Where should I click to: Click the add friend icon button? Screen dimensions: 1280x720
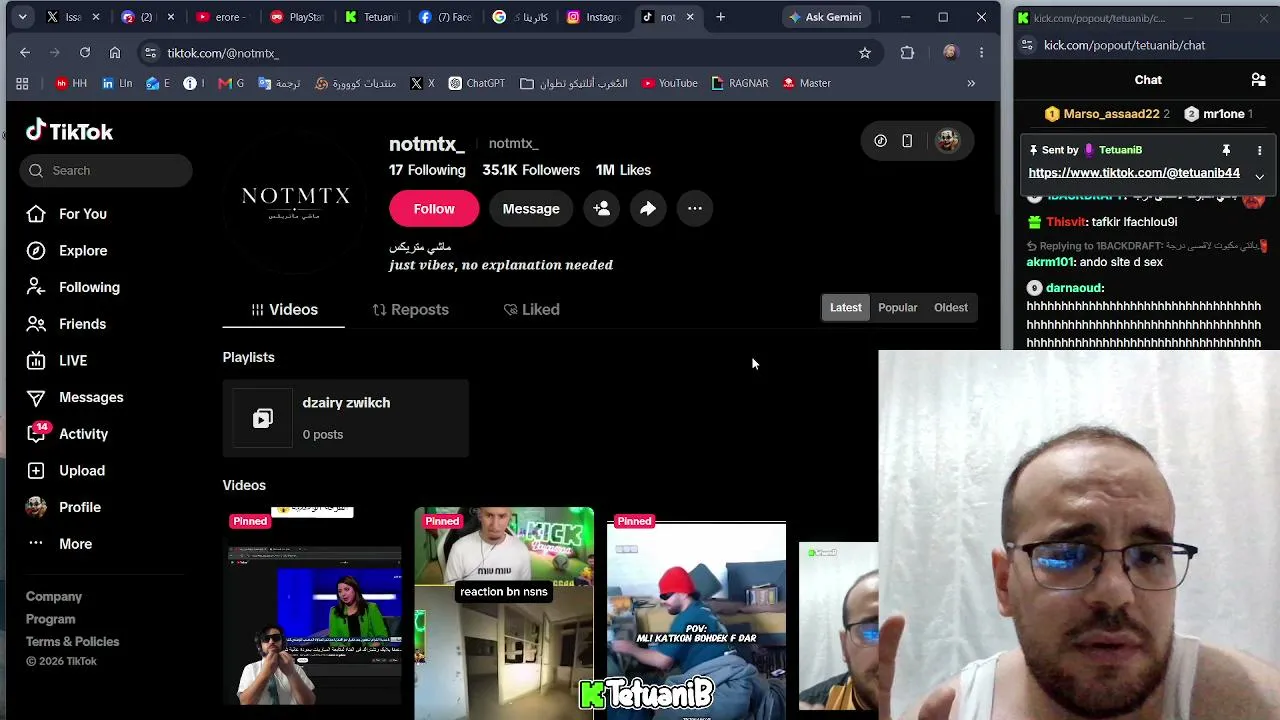coord(602,209)
